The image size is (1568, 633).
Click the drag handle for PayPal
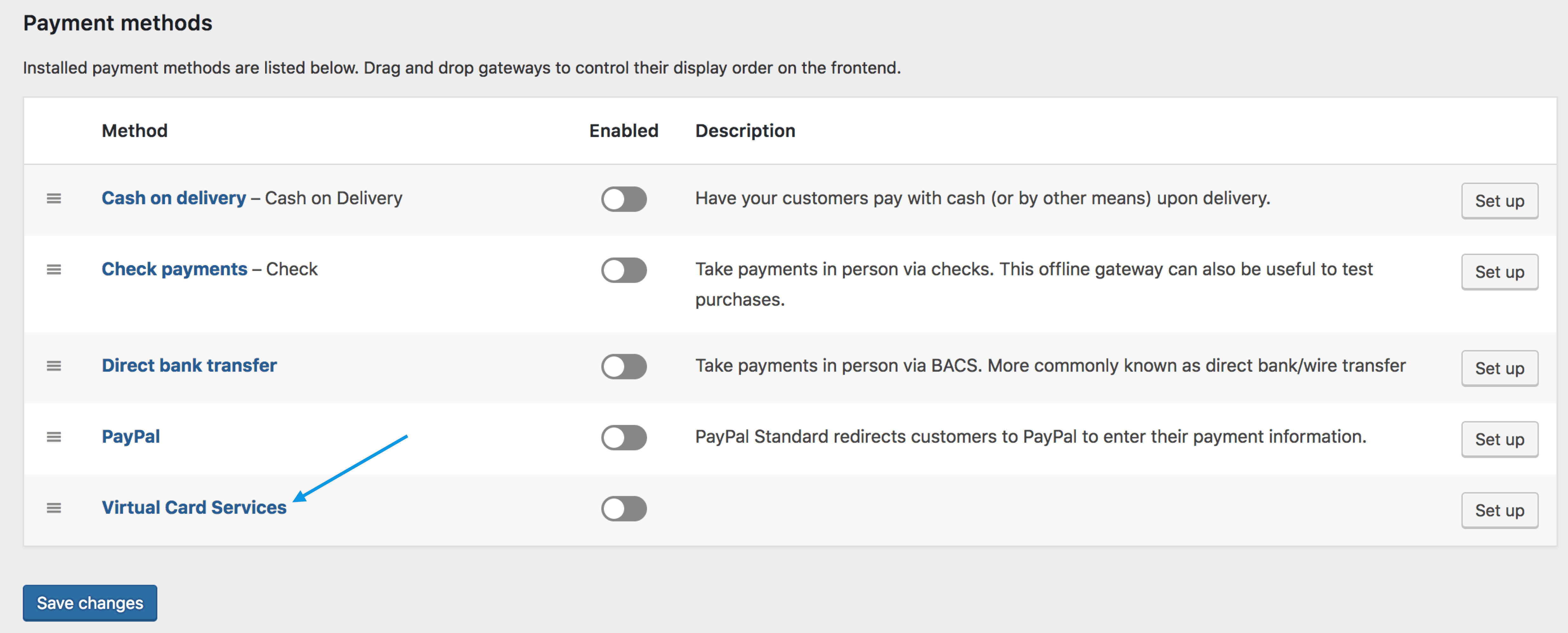click(x=54, y=437)
